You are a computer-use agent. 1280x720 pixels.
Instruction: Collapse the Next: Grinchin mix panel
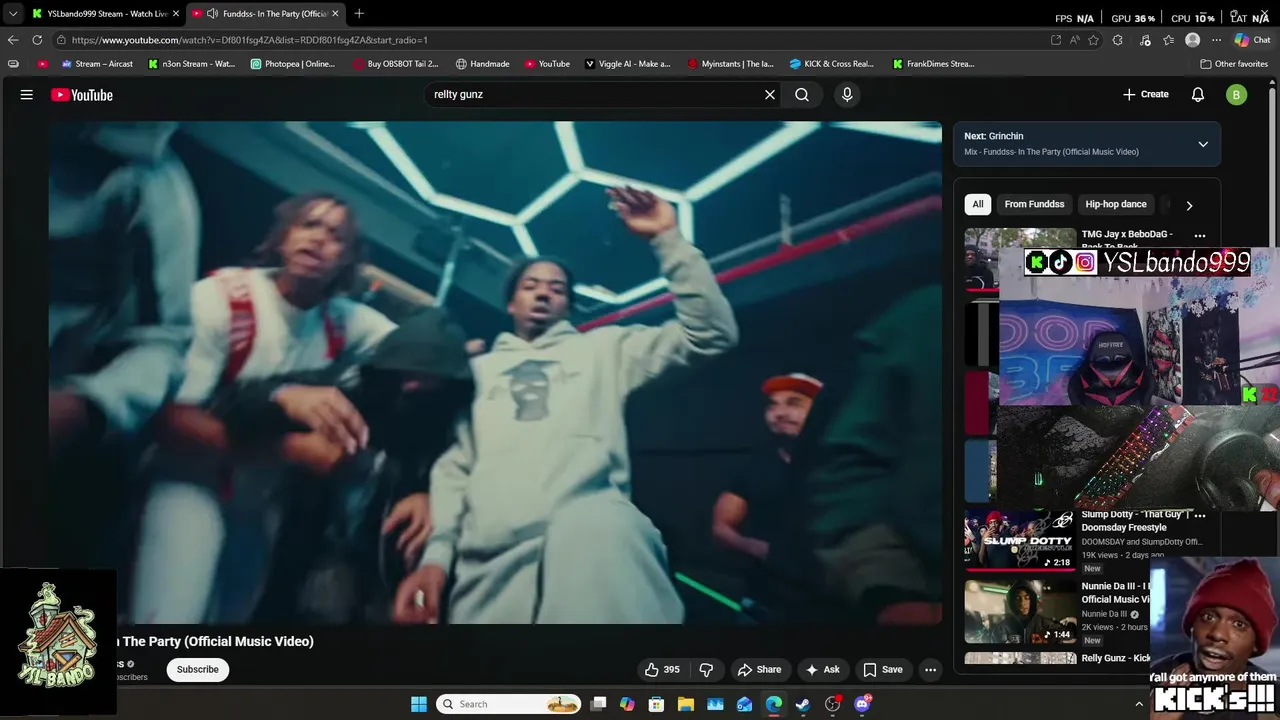(x=1203, y=144)
